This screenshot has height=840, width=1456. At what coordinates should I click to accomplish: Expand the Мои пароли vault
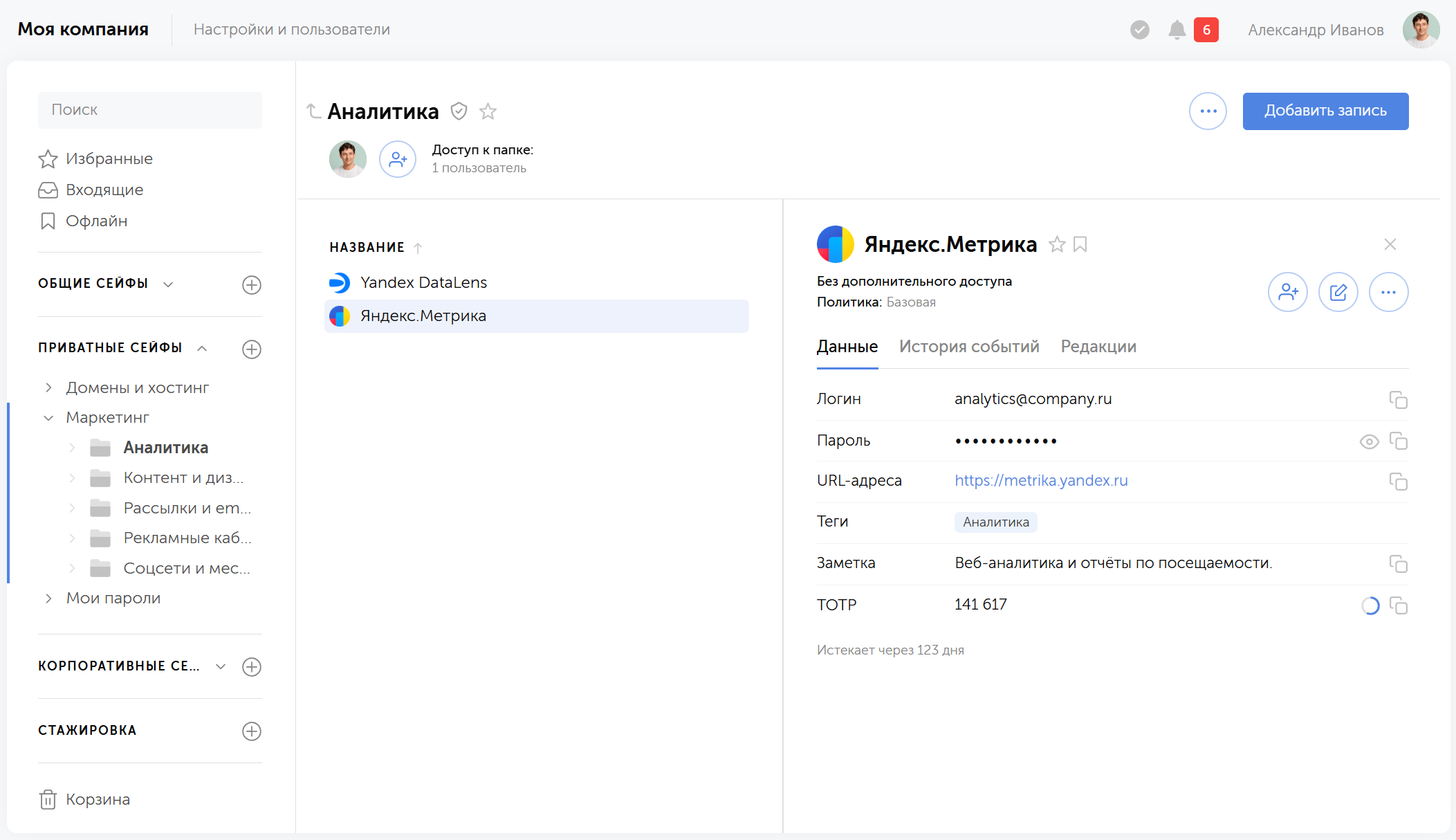point(48,599)
